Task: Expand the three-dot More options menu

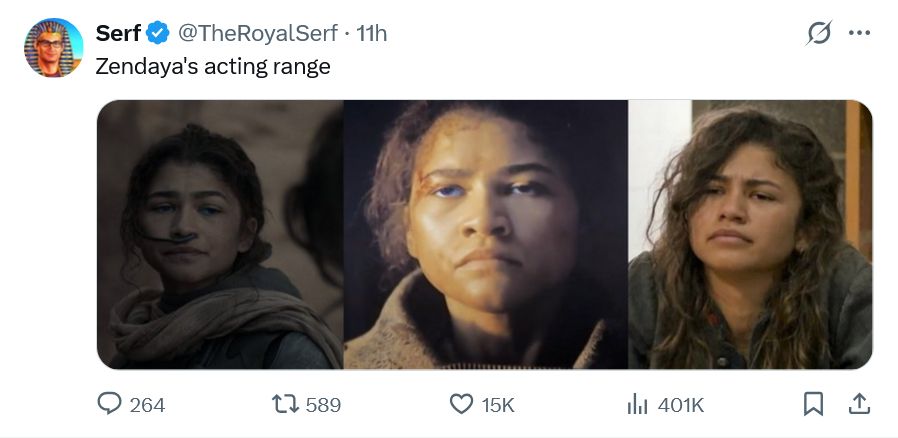Action: [x=859, y=33]
